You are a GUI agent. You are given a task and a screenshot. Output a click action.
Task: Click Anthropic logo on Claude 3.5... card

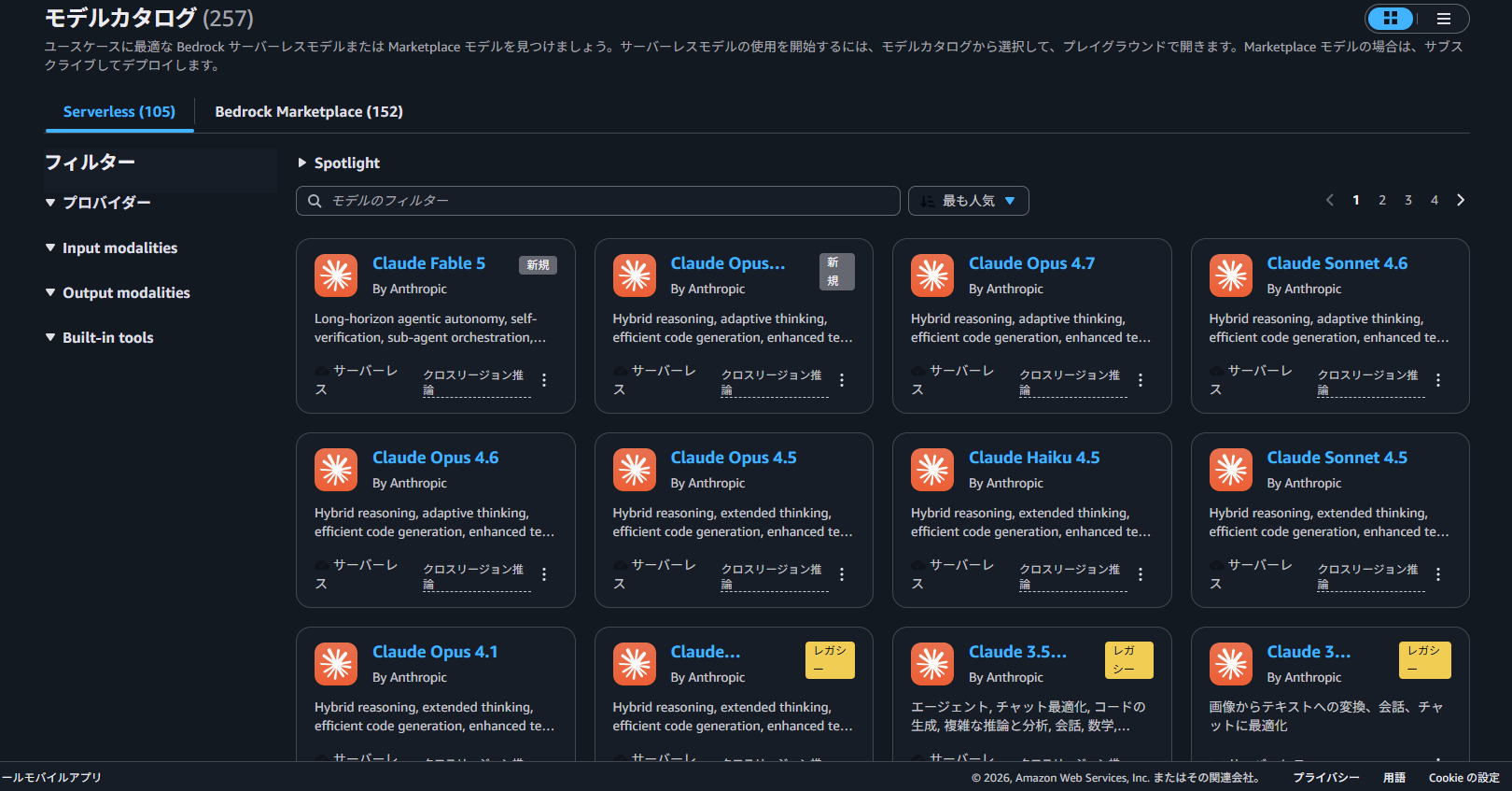[x=932, y=664]
